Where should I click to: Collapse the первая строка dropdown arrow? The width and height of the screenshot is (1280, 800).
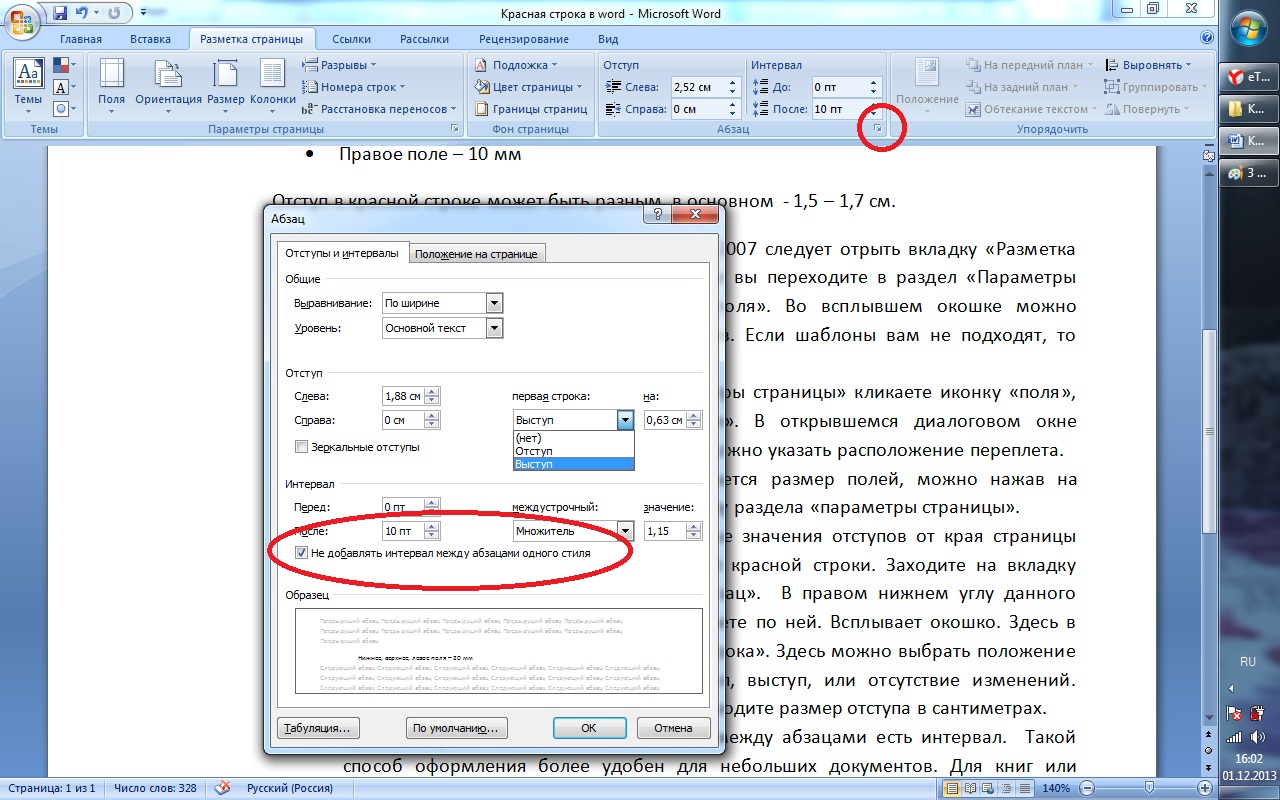click(625, 420)
